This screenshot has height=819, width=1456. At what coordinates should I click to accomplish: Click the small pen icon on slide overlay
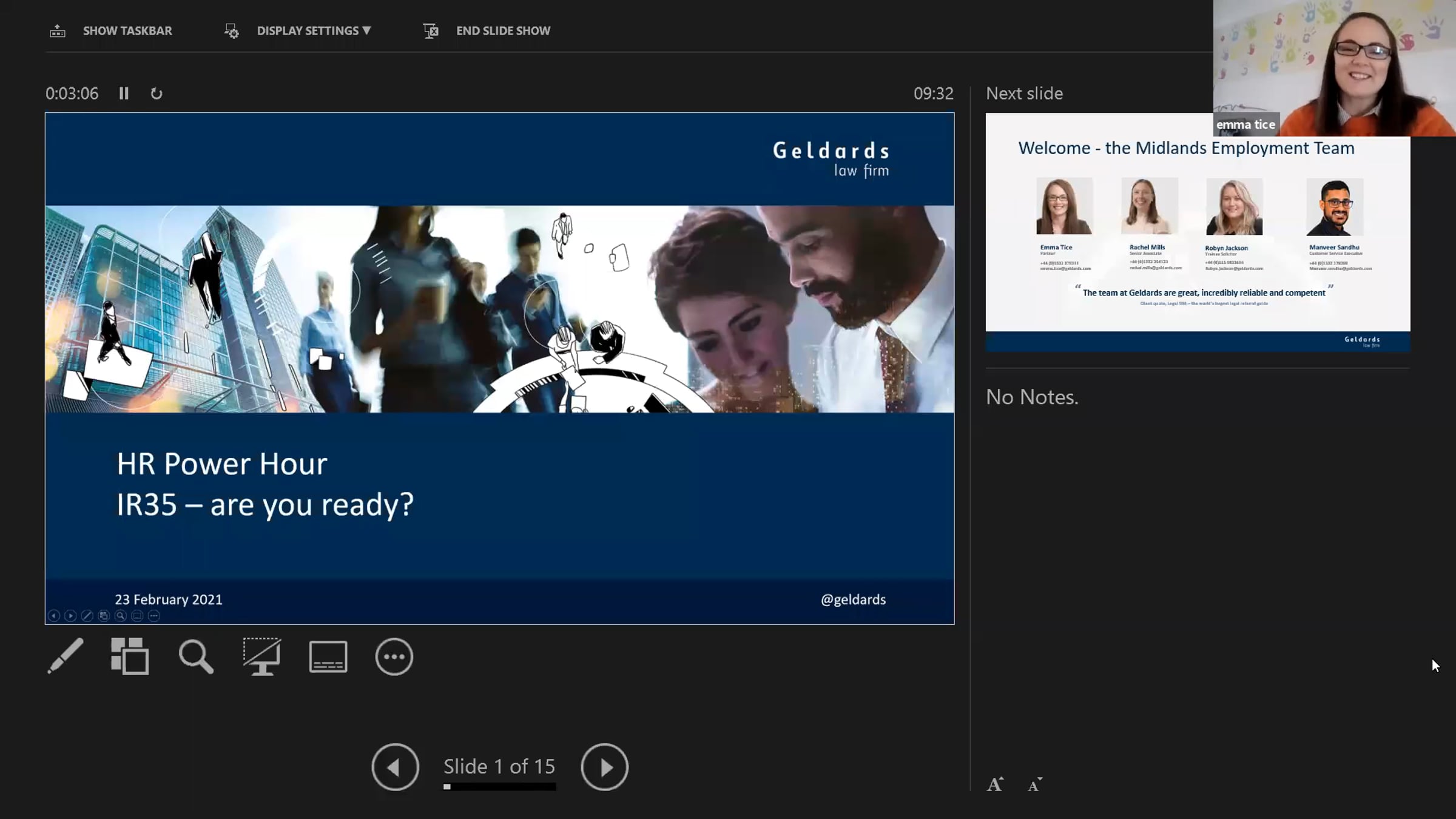[87, 616]
